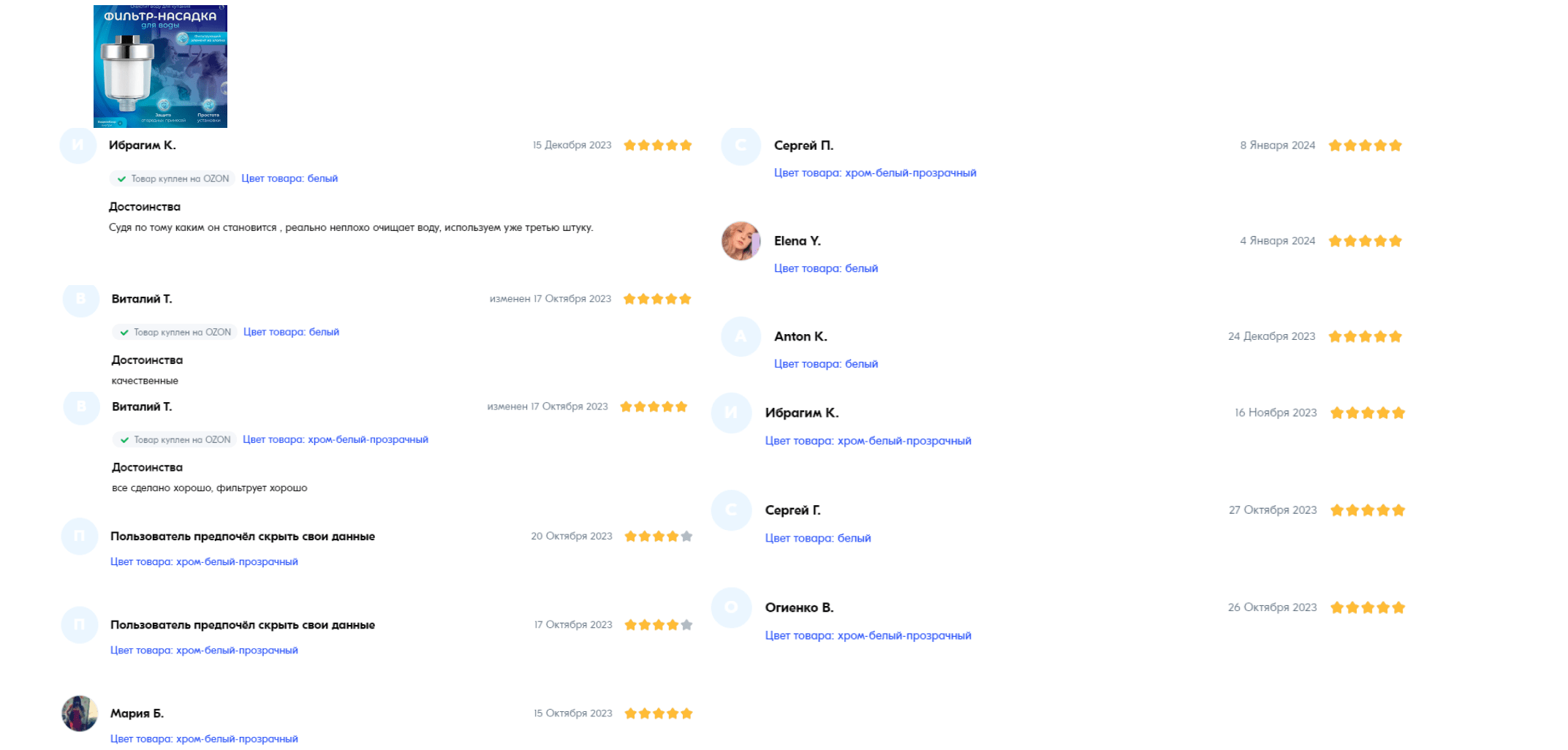Open color link under Мария Б. review
This screenshot has width=1568, height=750.
coord(204,739)
